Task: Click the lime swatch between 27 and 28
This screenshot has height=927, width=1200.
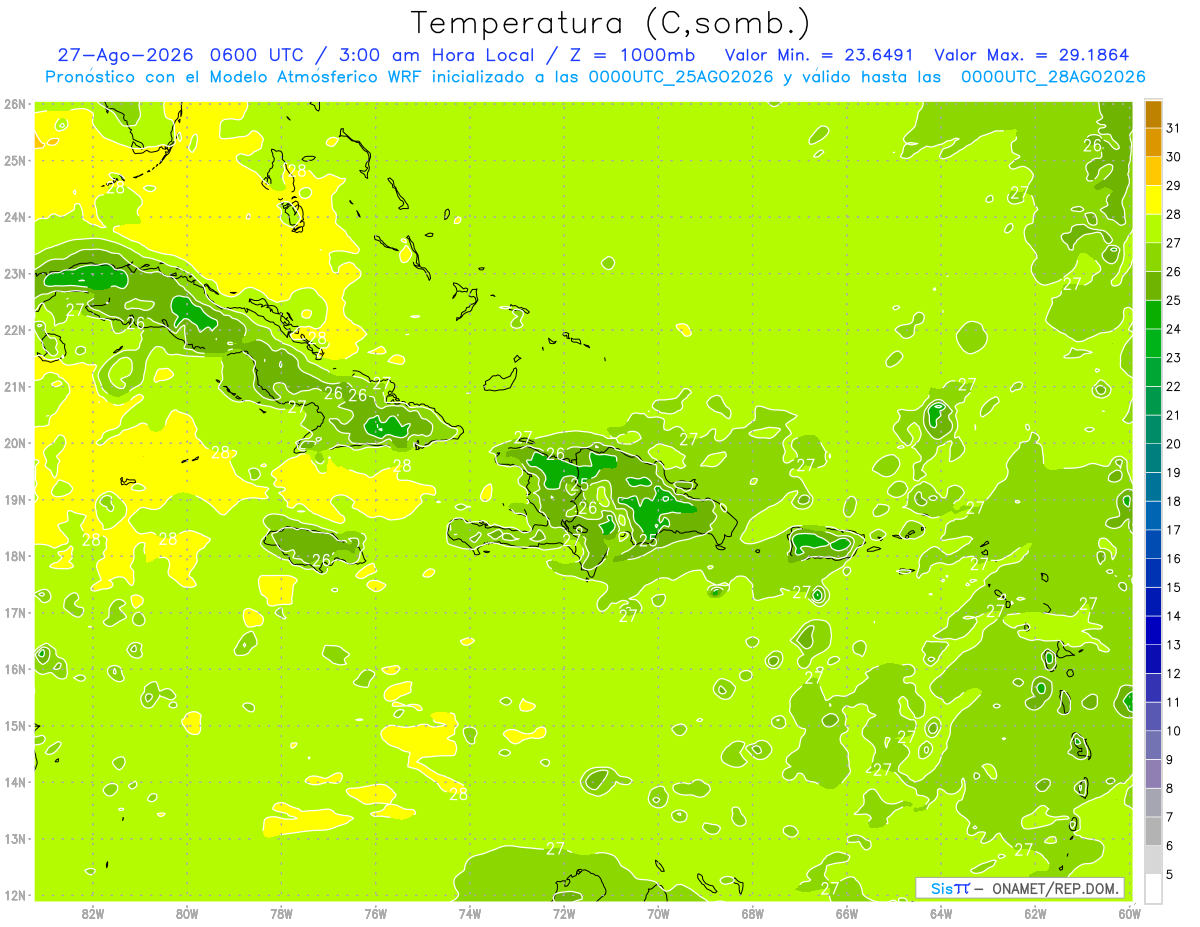Action: (x=1153, y=229)
